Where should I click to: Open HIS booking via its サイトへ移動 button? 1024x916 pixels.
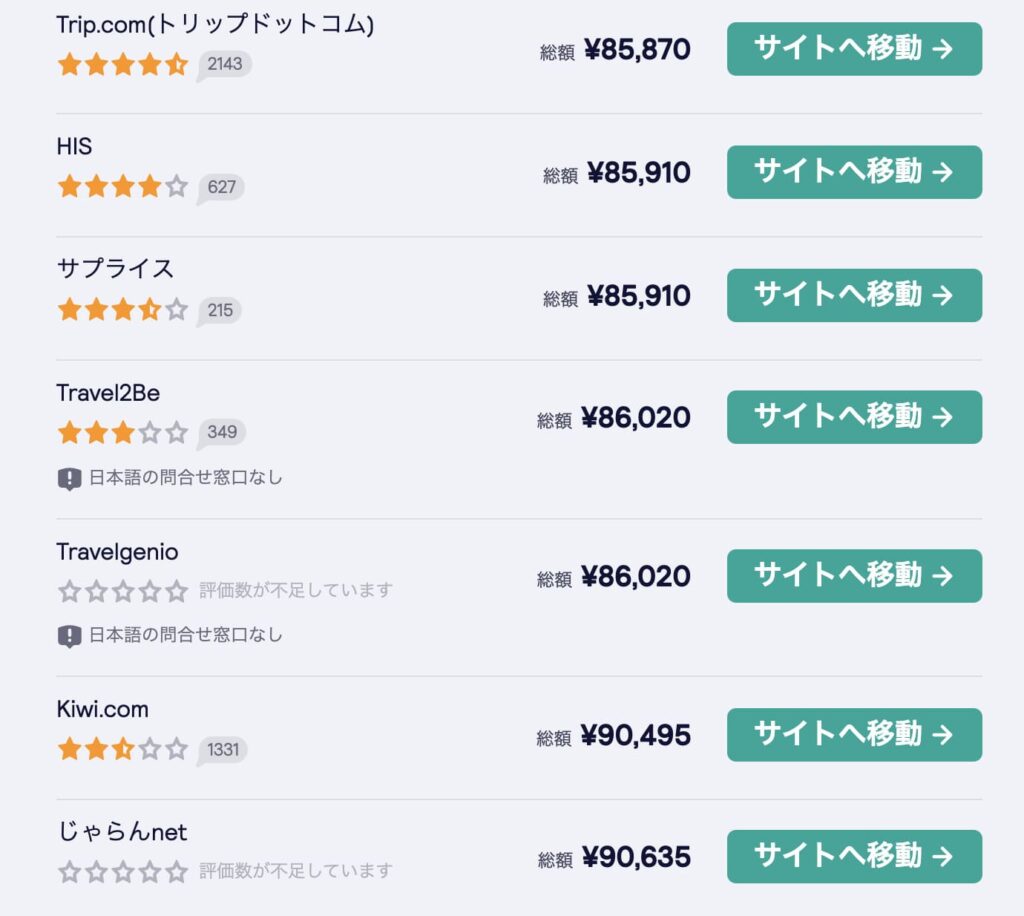(853, 171)
